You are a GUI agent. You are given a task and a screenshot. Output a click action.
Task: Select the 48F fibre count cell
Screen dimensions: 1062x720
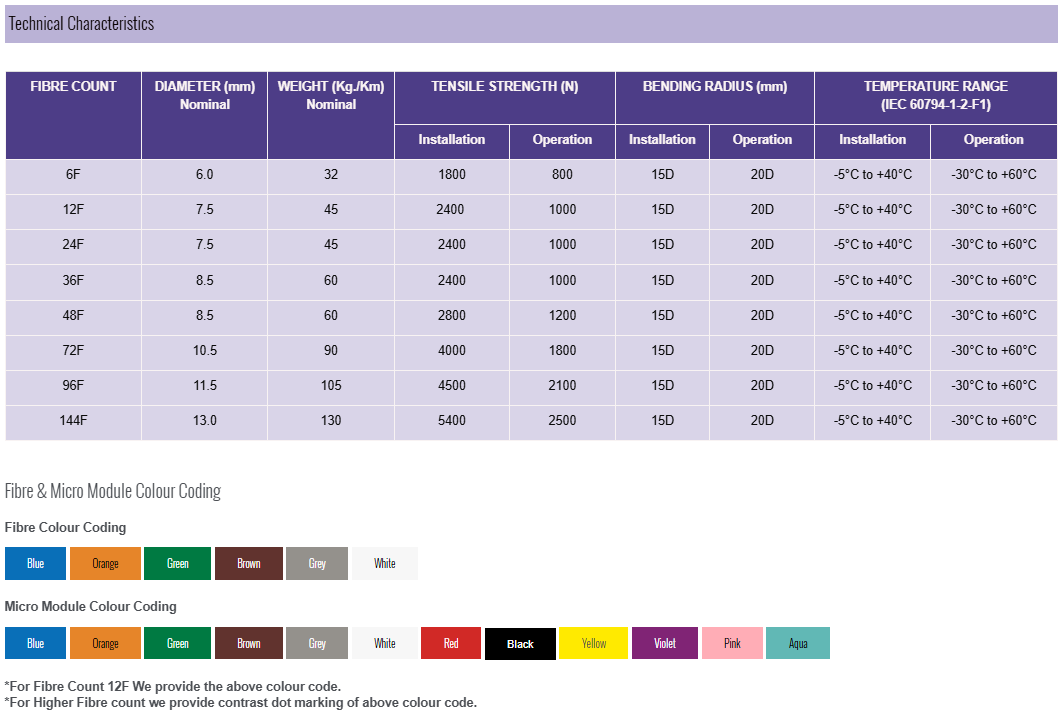73,316
